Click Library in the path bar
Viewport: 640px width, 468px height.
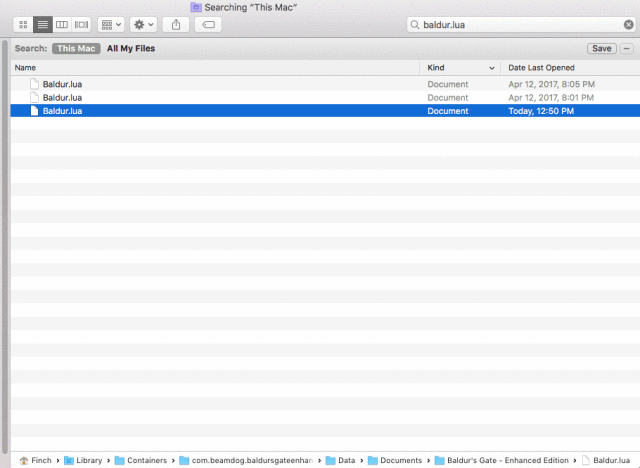[83, 460]
